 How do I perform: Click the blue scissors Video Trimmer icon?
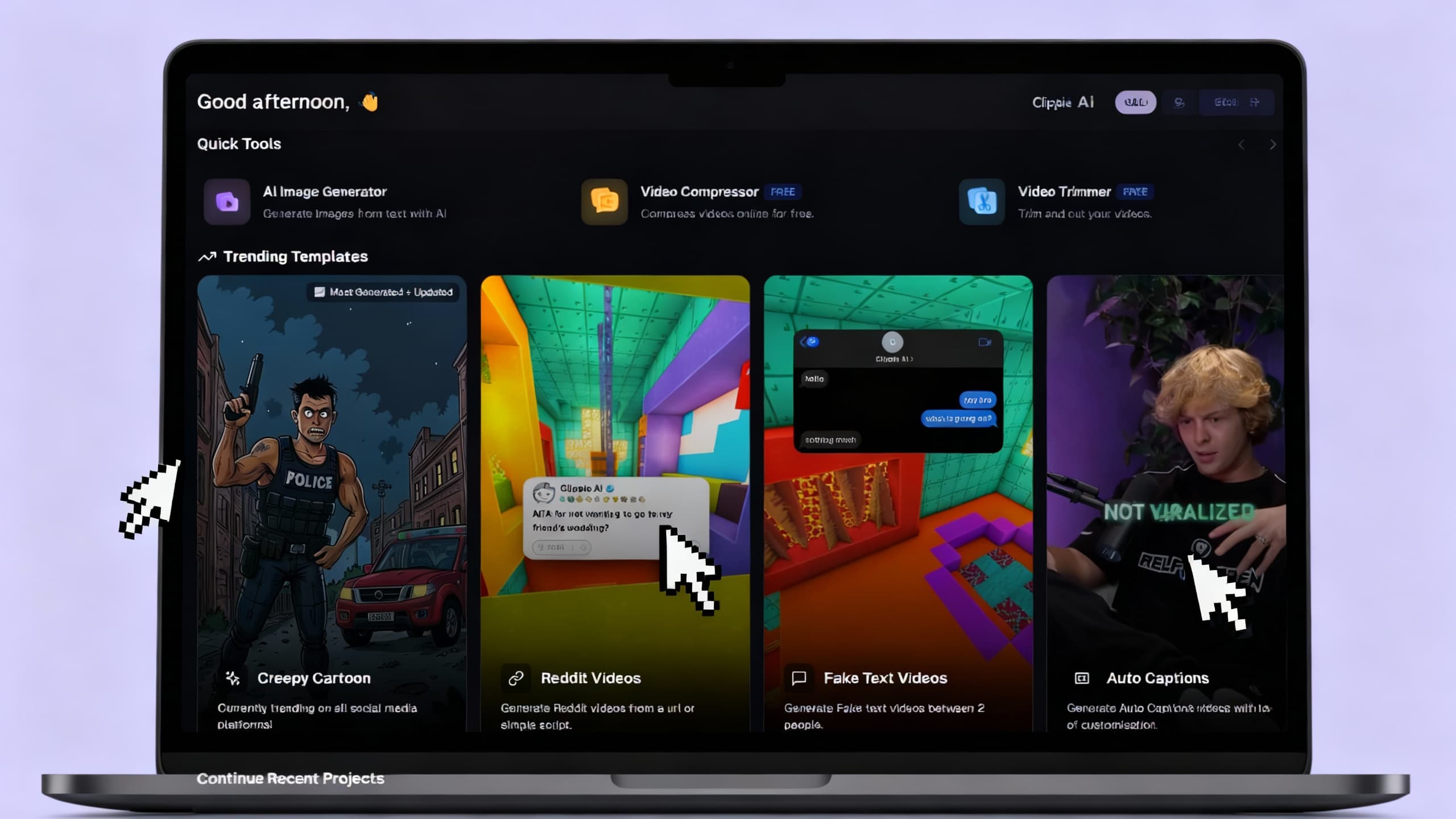click(982, 202)
